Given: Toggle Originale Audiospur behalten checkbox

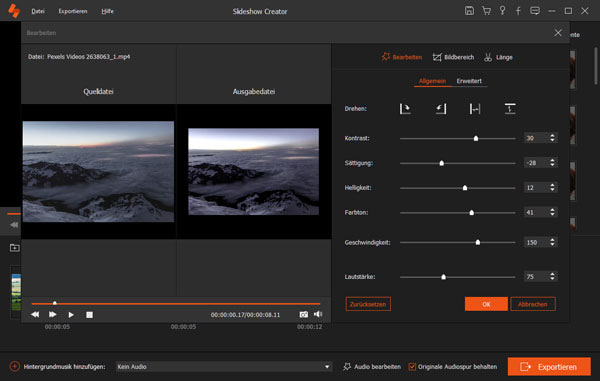Looking at the screenshot, I should coord(412,366).
